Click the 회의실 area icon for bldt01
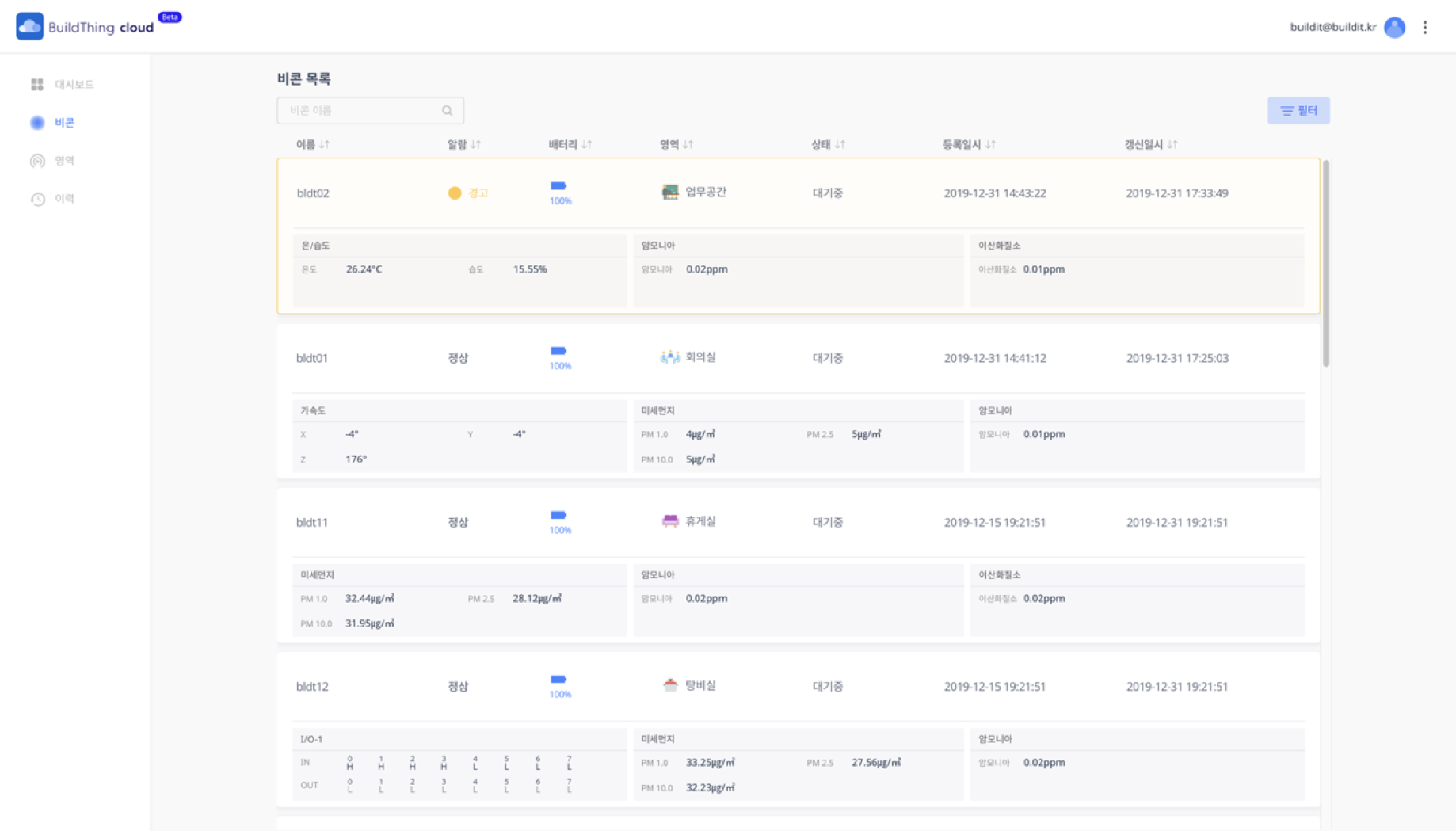The image size is (1456, 831). (x=670, y=357)
